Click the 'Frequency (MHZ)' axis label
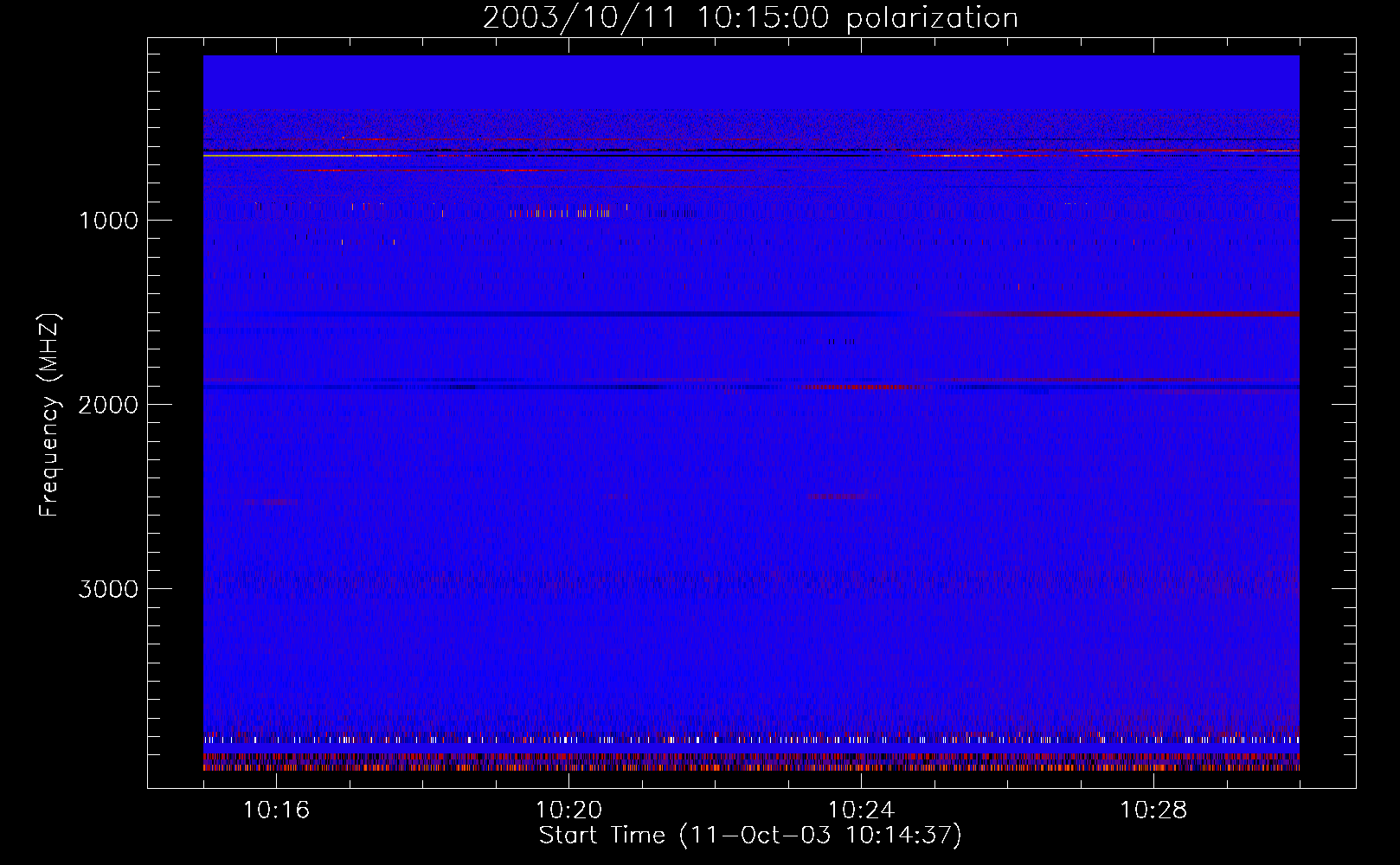Image resolution: width=1400 pixels, height=865 pixels. click(49, 415)
